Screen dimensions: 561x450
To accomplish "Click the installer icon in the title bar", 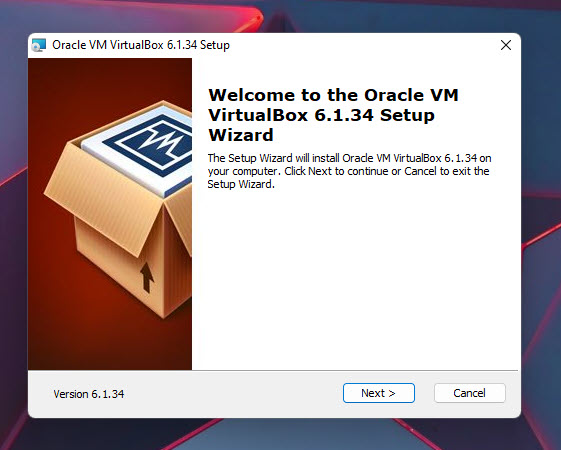I will pyautogui.click(x=39, y=45).
